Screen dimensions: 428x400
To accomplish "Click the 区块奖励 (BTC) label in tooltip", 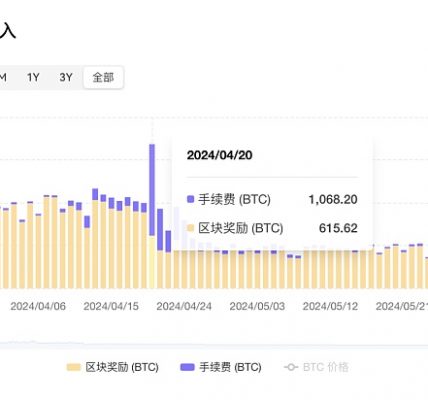I will click(241, 228).
